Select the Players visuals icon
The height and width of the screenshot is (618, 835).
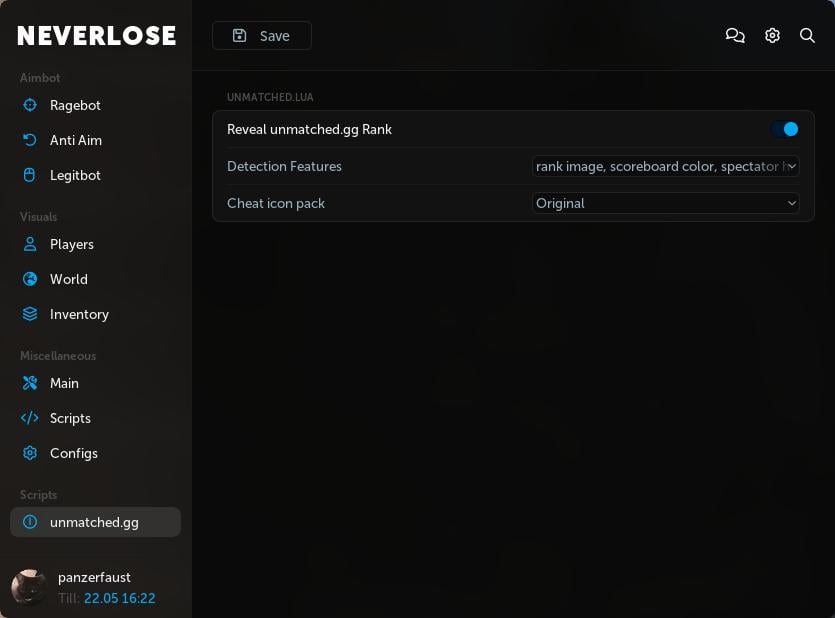pos(30,244)
